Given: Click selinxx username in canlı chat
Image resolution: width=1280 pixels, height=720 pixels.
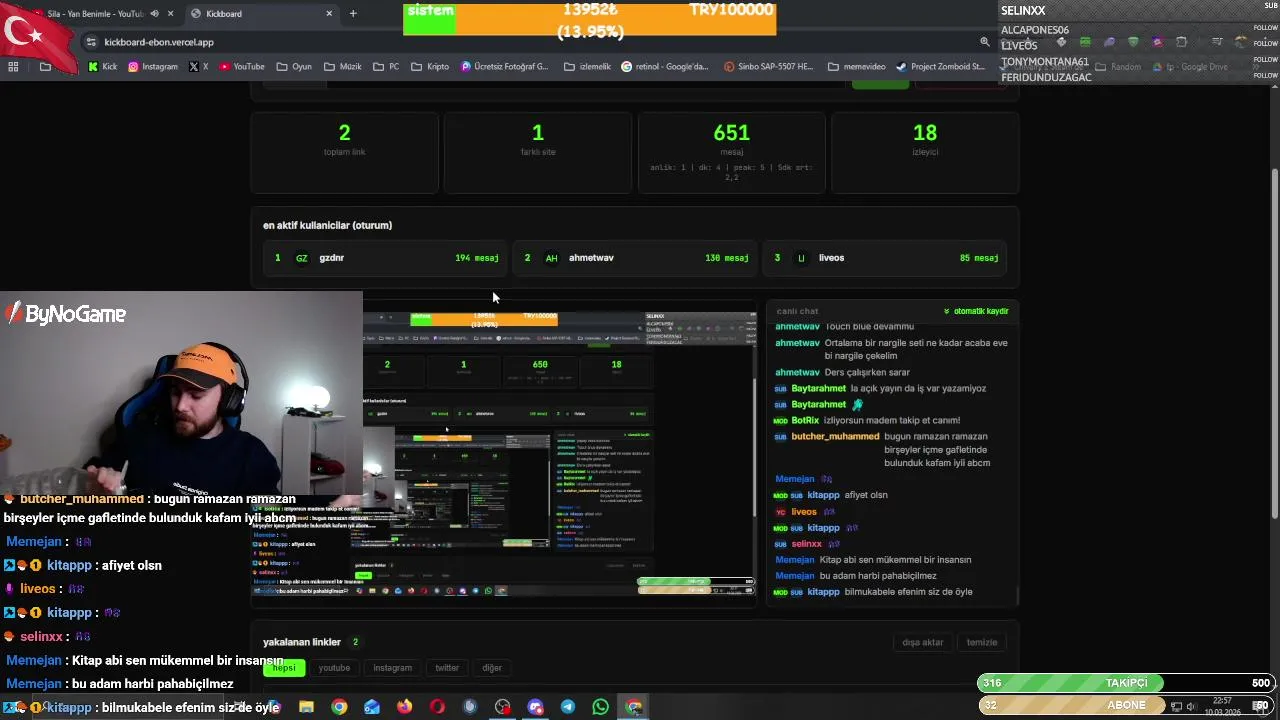Looking at the screenshot, I should [x=806, y=544].
